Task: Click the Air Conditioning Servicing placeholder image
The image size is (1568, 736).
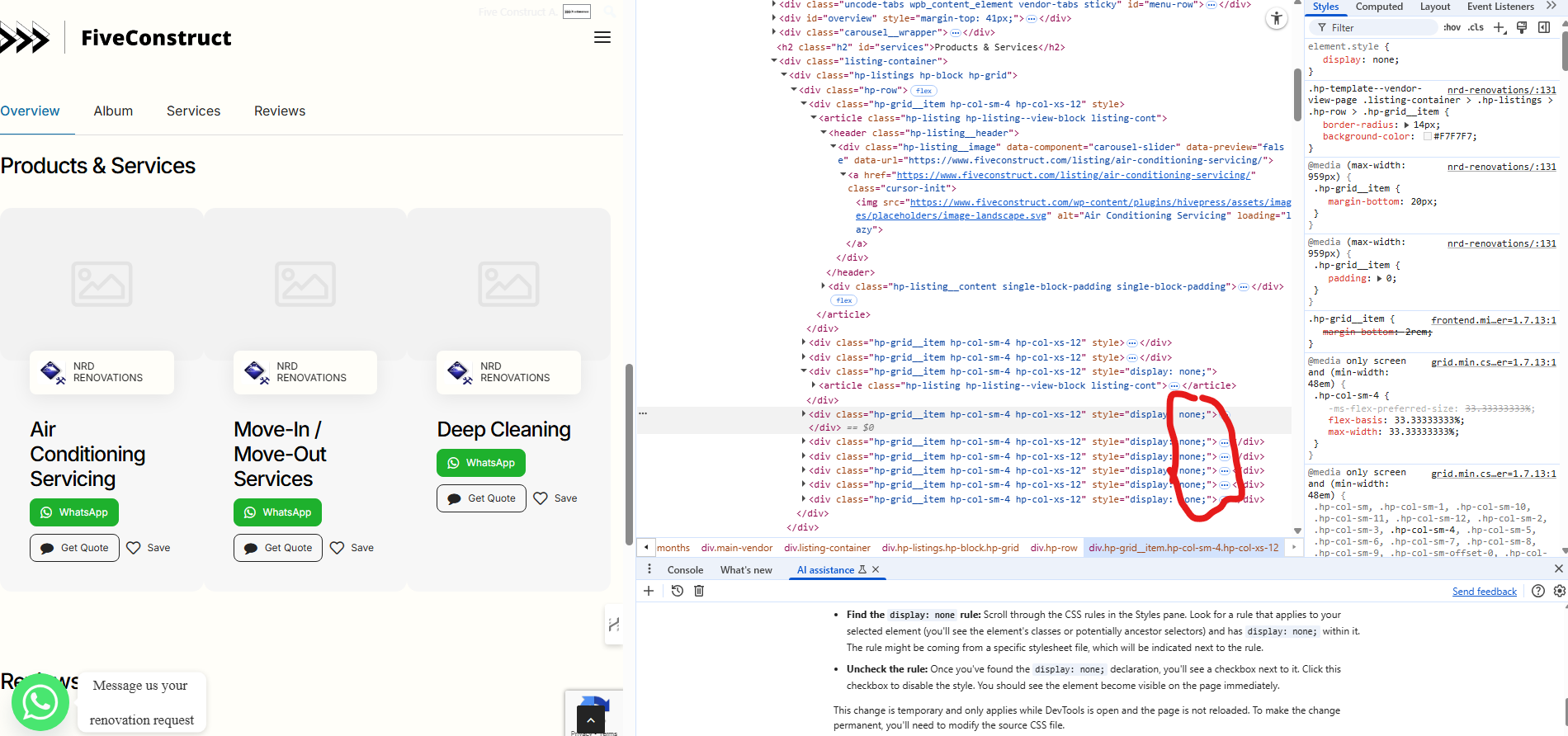Action: coord(102,283)
